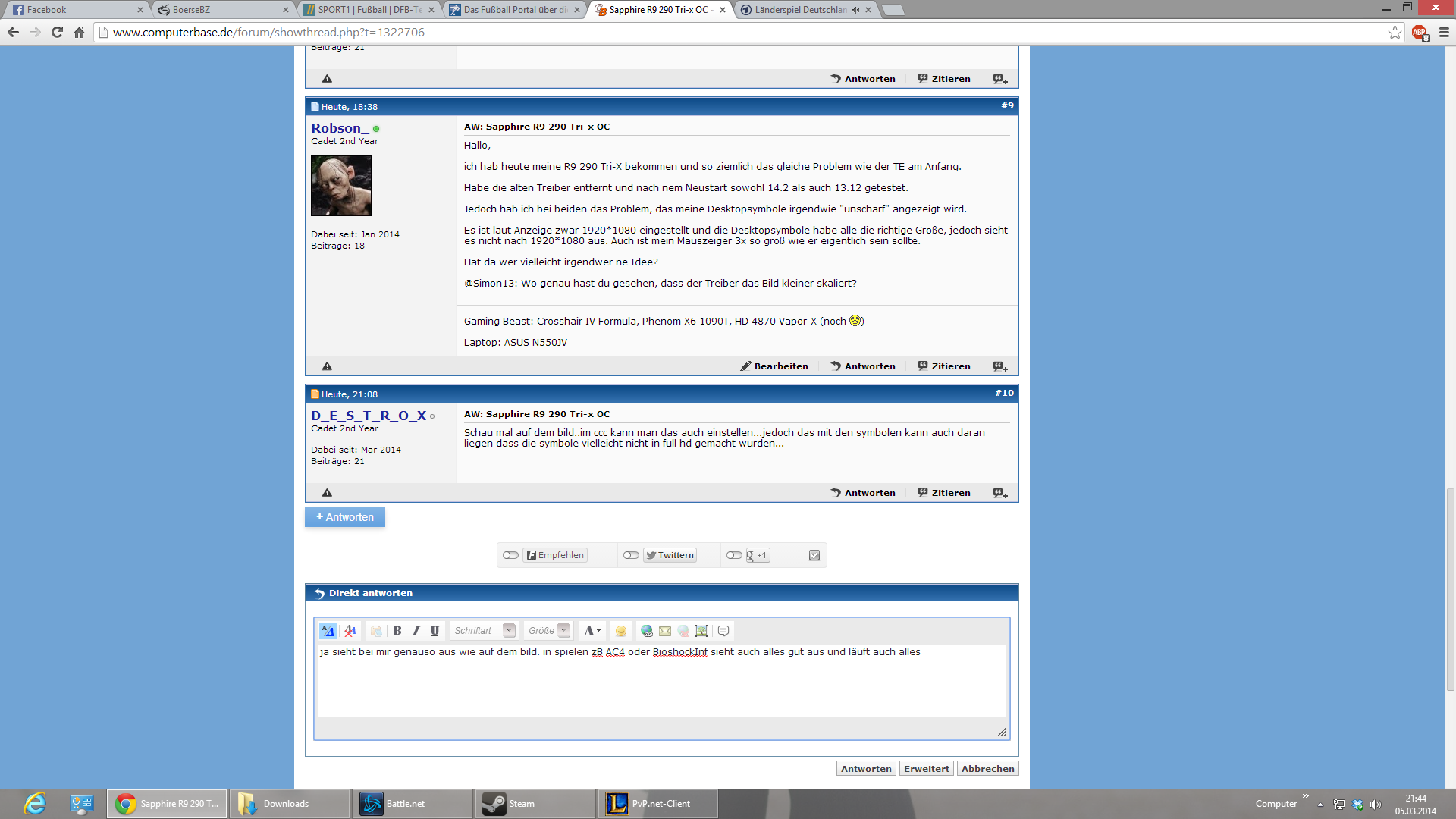Report post #9 via warning triangle
Image resolution: width=1456 pixels, height=819 pixels.
coord(327,366)
